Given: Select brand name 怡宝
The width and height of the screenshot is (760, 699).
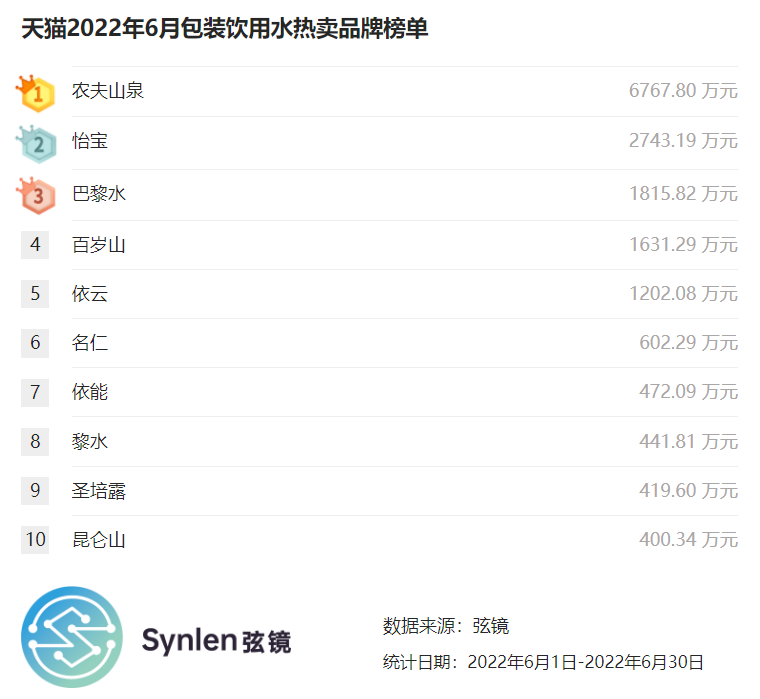Looking at the screenshot, I should 90,141.
